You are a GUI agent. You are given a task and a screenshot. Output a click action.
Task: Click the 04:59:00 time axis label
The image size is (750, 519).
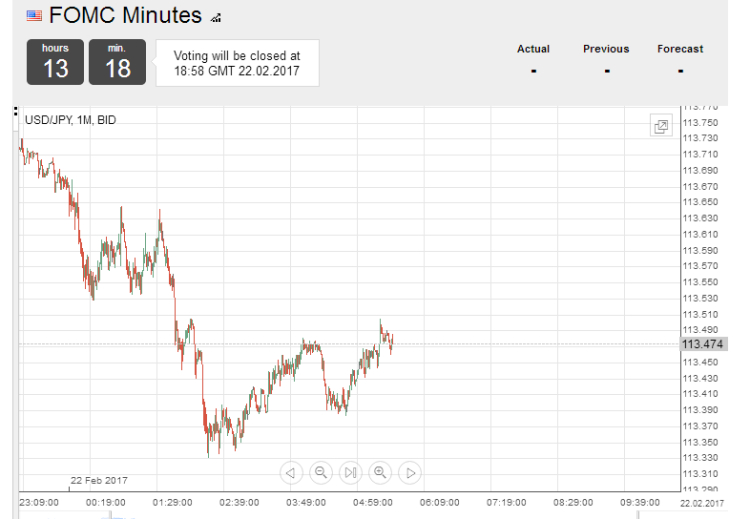point(373,503)
